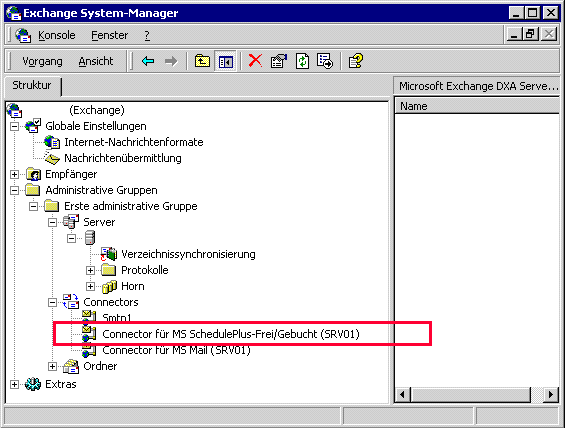565x428 pixels.
Task: Expand the Horn node
Action: 90,286
